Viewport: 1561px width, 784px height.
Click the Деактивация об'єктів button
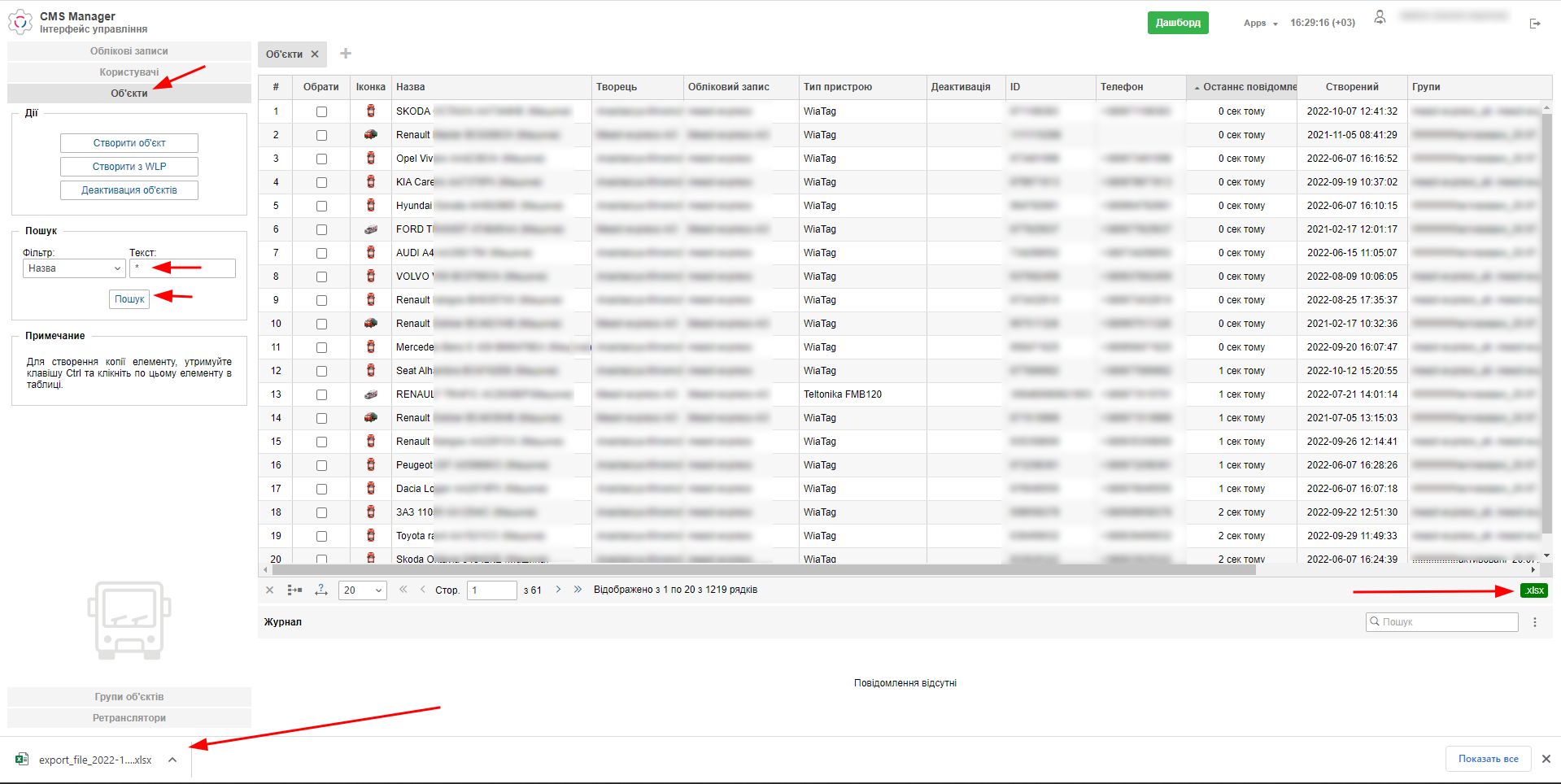click(129, 190)
